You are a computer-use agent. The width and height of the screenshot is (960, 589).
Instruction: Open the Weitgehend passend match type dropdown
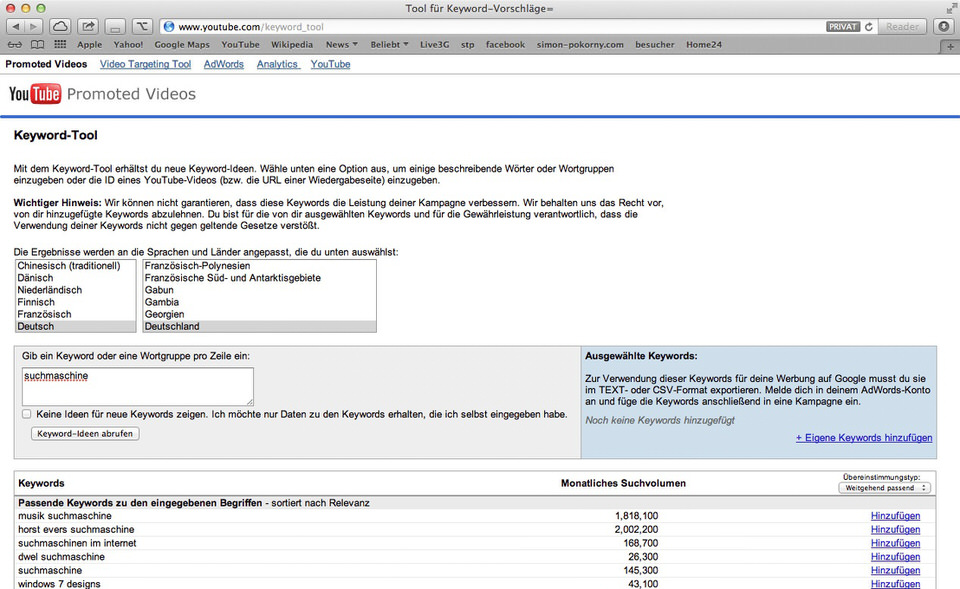[885, 488]
